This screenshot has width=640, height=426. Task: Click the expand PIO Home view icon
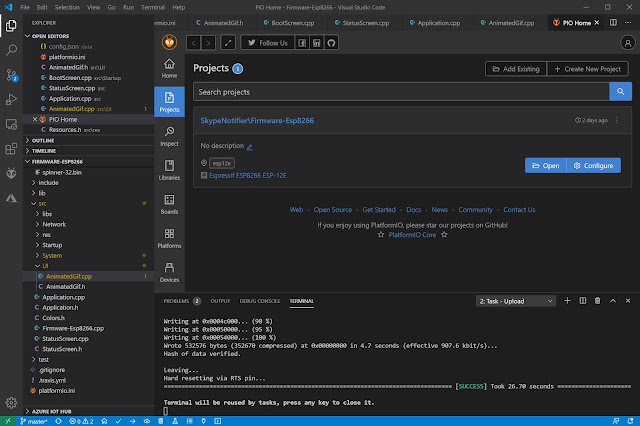point(228,43)
